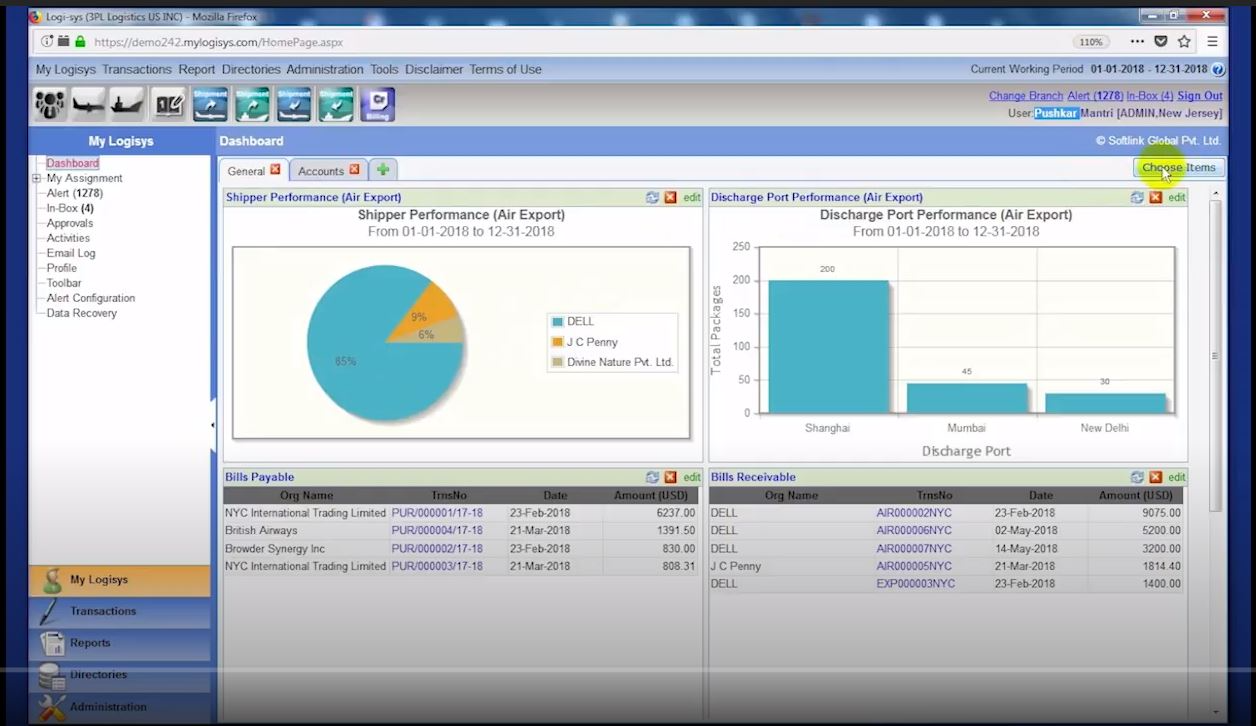Open the document register icon with paperclip

[x=168, y=103]
